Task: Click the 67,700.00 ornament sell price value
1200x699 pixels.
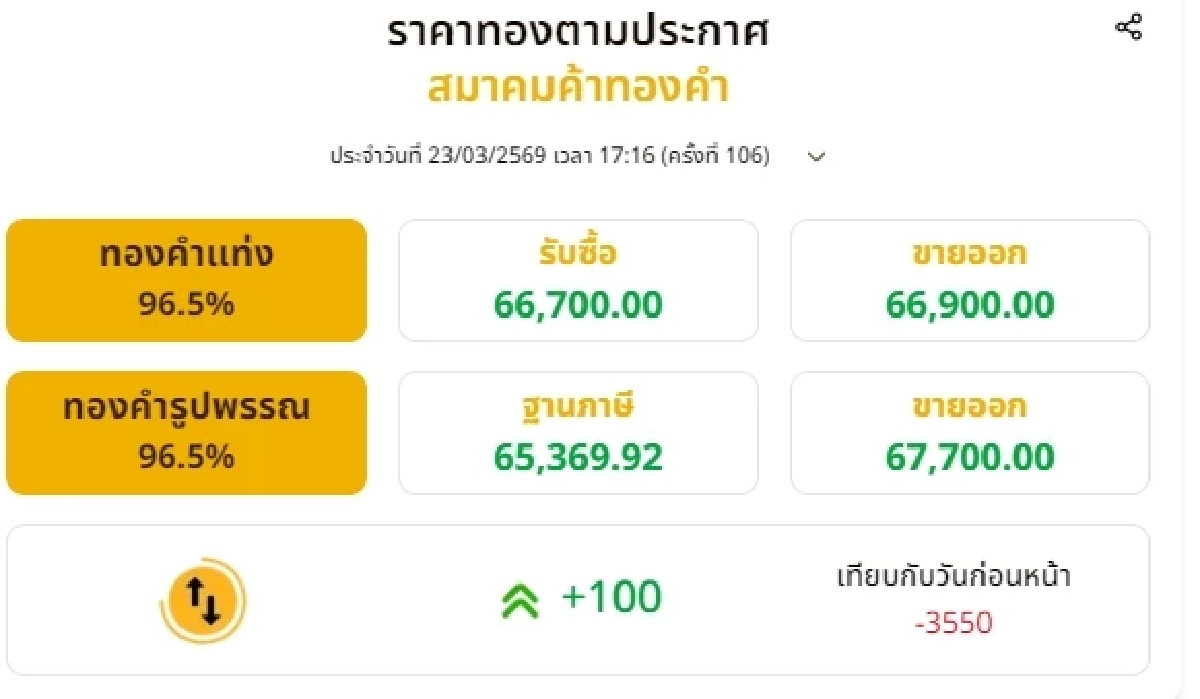Action: click(x=970, y=457)
